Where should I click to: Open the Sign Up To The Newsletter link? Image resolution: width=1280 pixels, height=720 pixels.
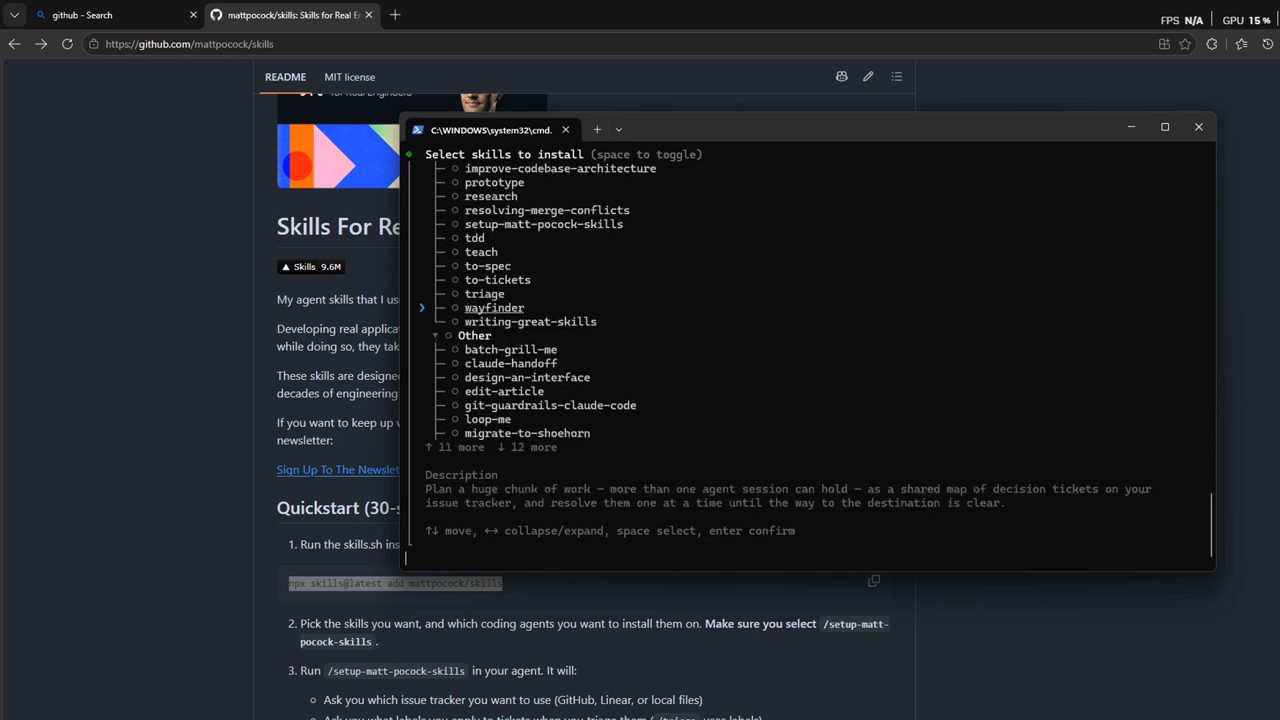point(338,470)
